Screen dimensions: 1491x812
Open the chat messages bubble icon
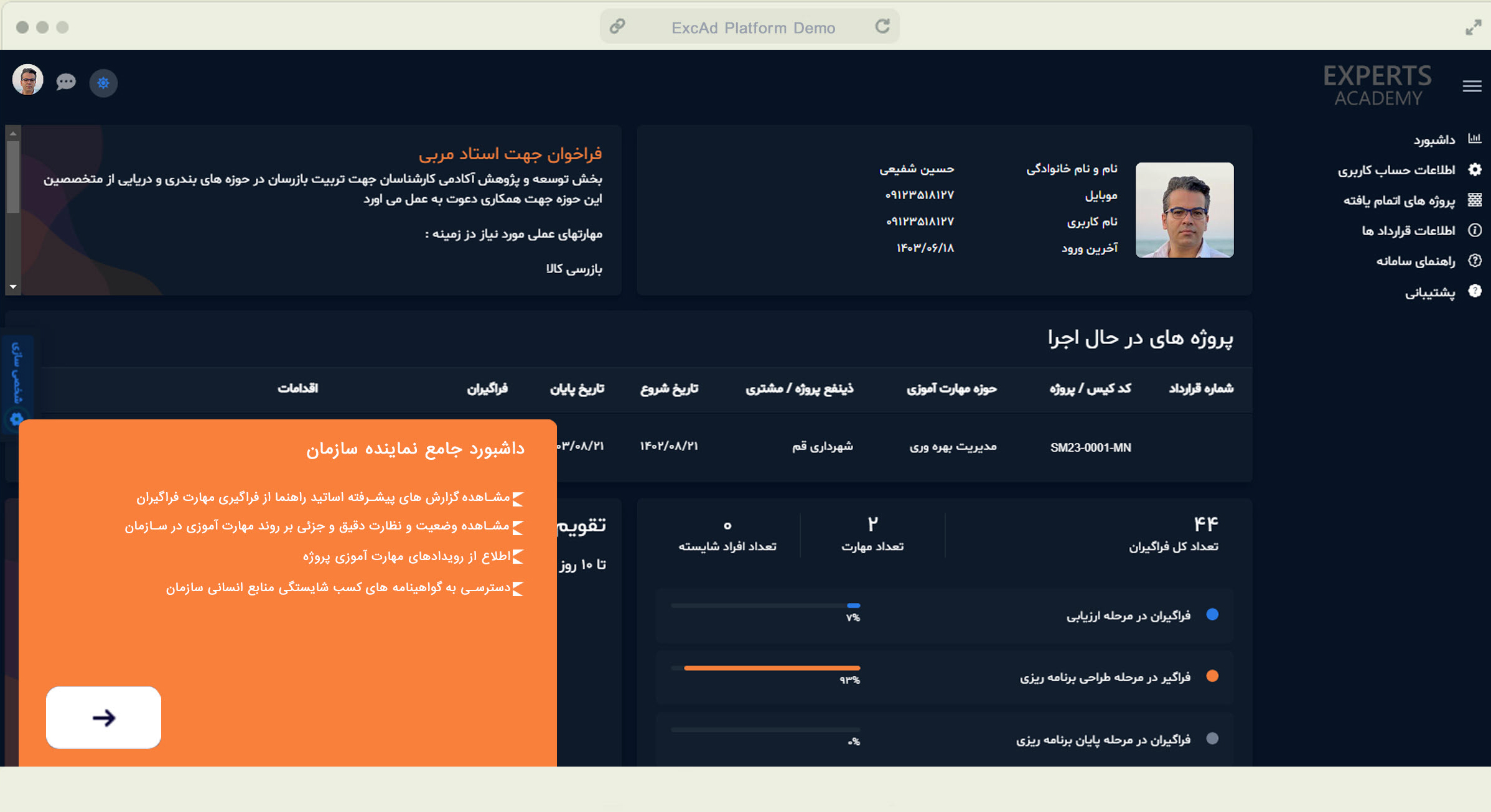(x=66, y=82)
